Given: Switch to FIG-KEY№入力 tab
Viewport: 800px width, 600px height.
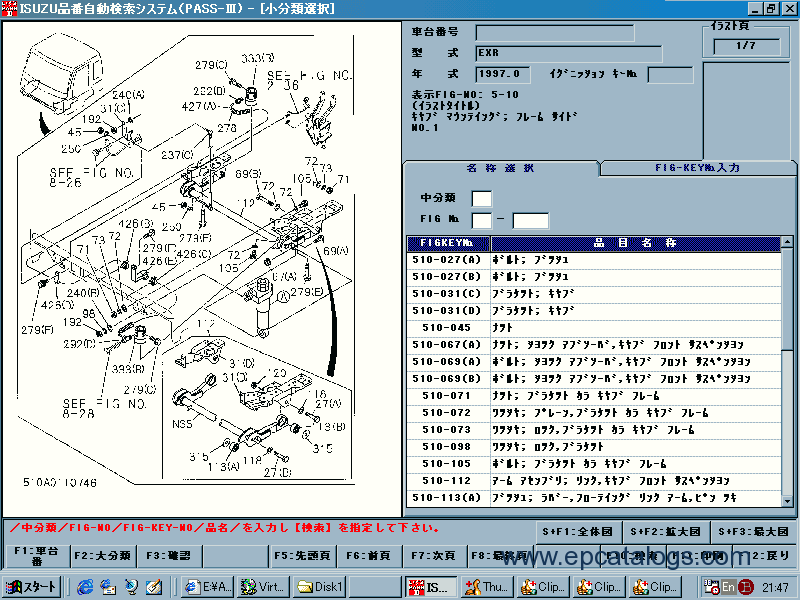Looking at the screenshot, I should point(697,168).
